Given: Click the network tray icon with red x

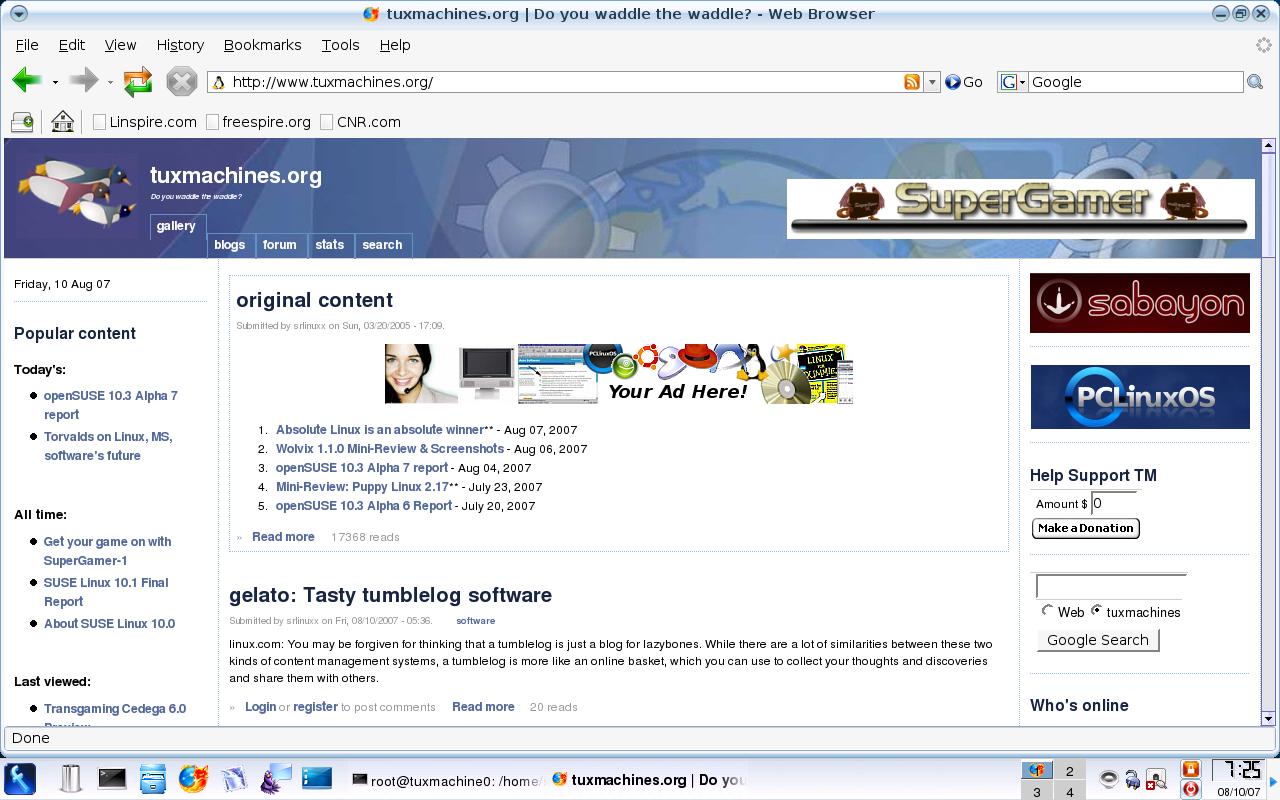Looking at the screenshot, I should [x=1156, y=780].
